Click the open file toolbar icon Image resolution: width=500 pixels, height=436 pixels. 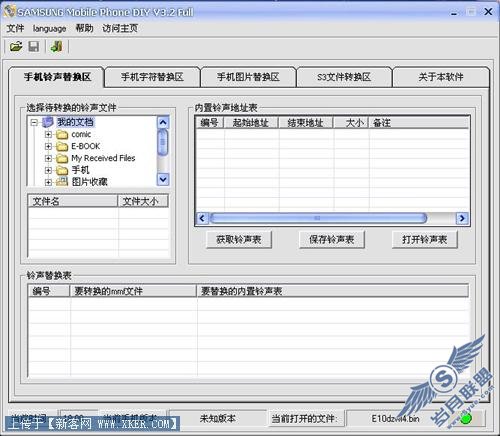click(x=16, y=46)
